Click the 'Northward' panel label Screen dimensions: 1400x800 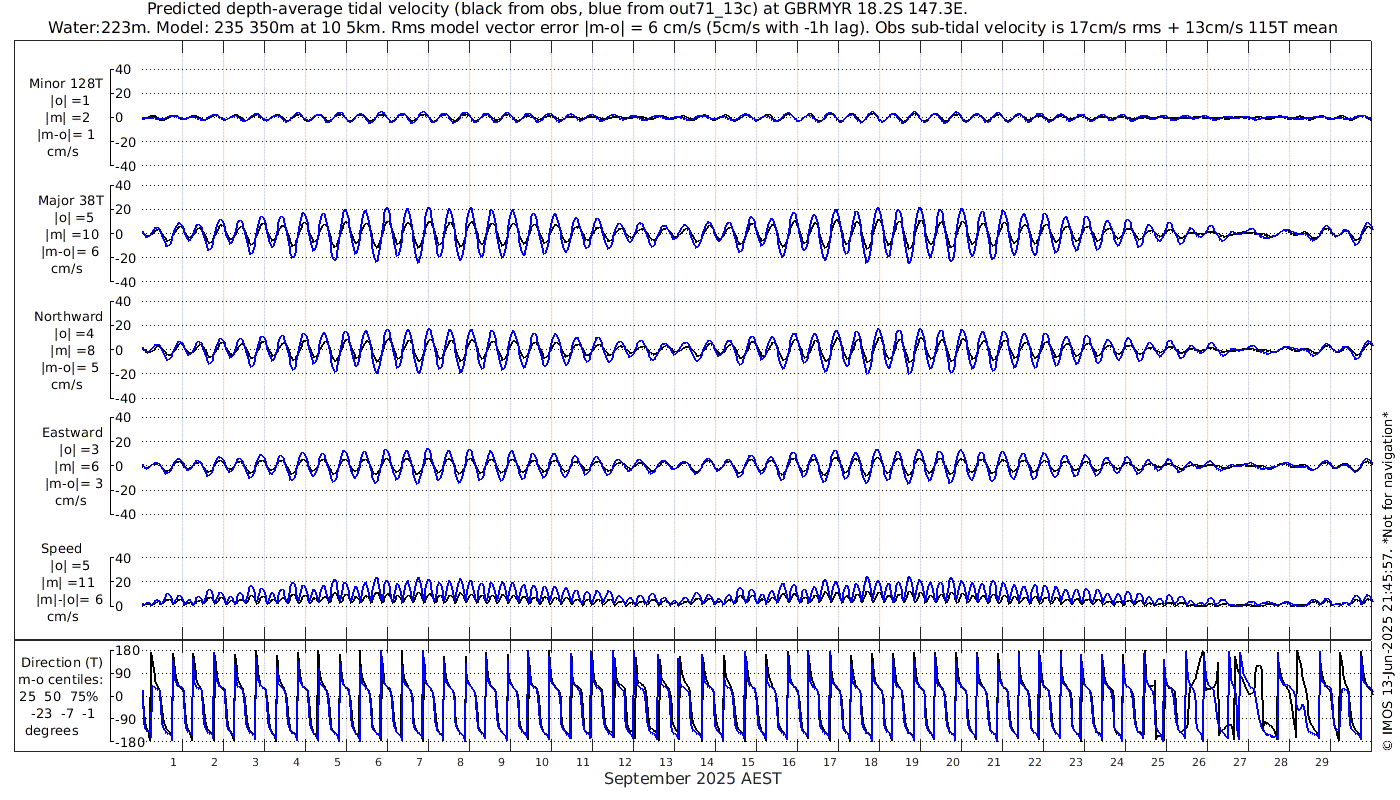coord(69,316)
